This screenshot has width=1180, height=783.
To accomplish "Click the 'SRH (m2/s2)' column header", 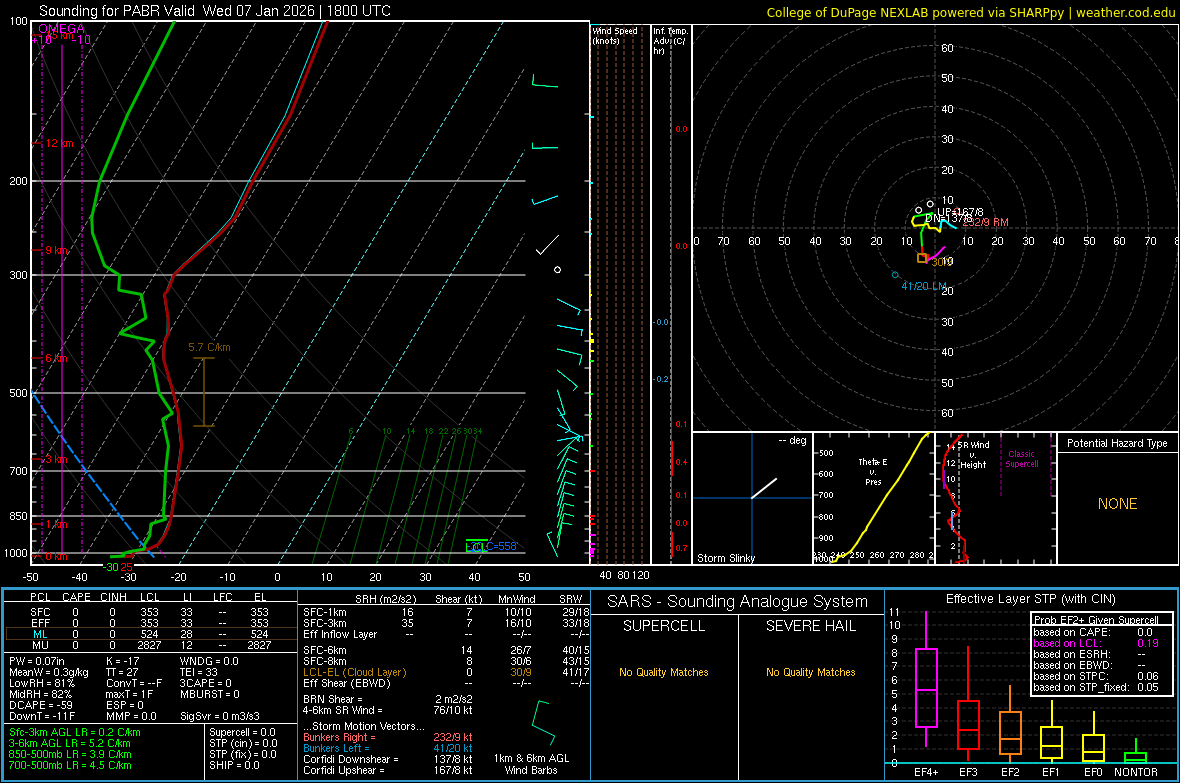I will click(x=385, y=599).
